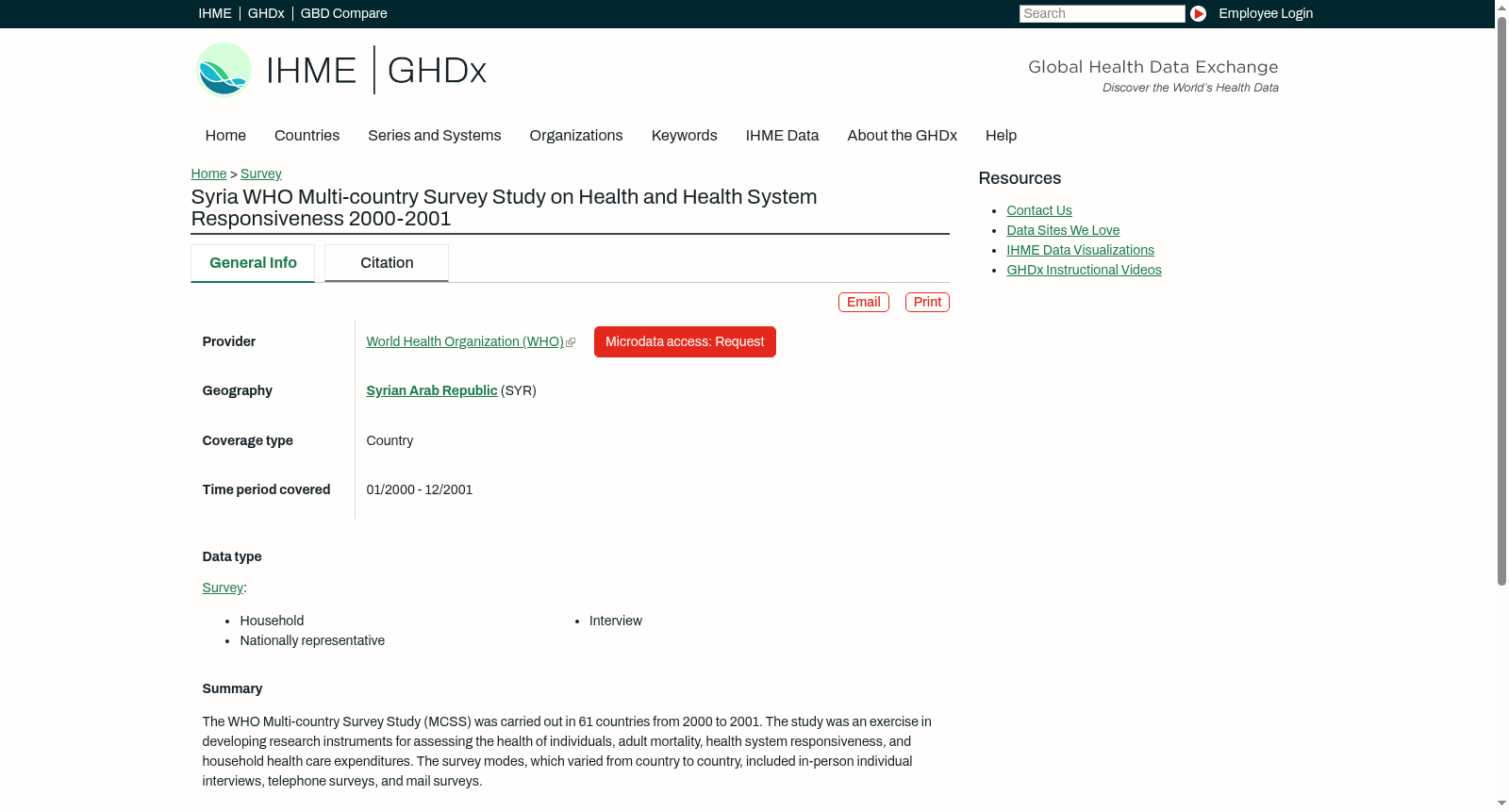The image size is (1509, 812).
Task: Click Microdata access: Request button
Action: coord(685,341)
